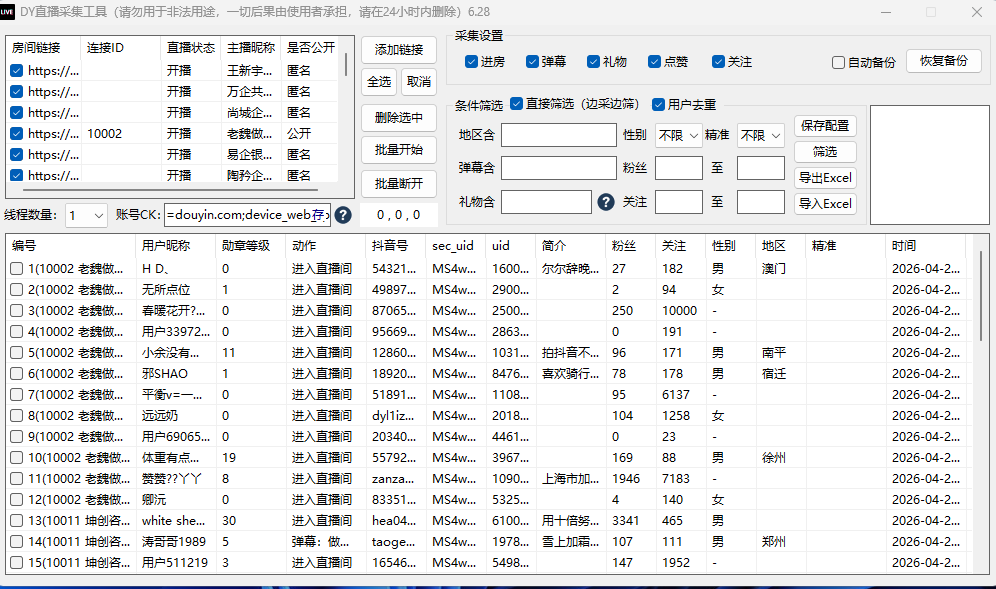Expand the 精准 dropdown
The image size is (996, 589).
tap(760, 135)
